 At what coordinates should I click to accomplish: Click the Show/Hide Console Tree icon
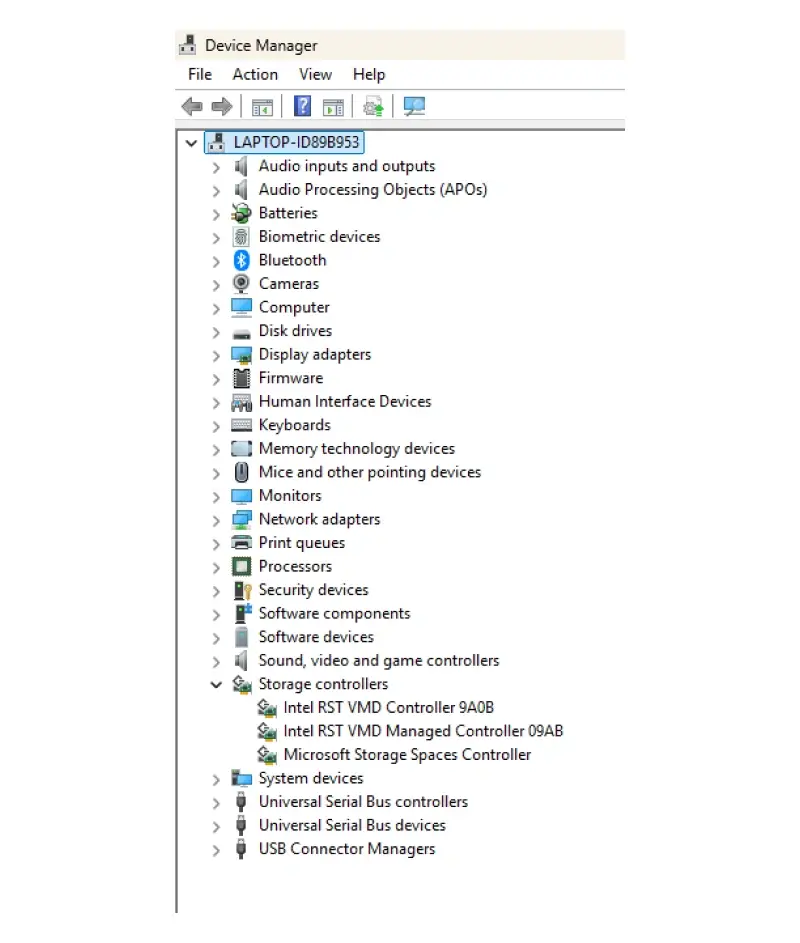click(261, 106)
